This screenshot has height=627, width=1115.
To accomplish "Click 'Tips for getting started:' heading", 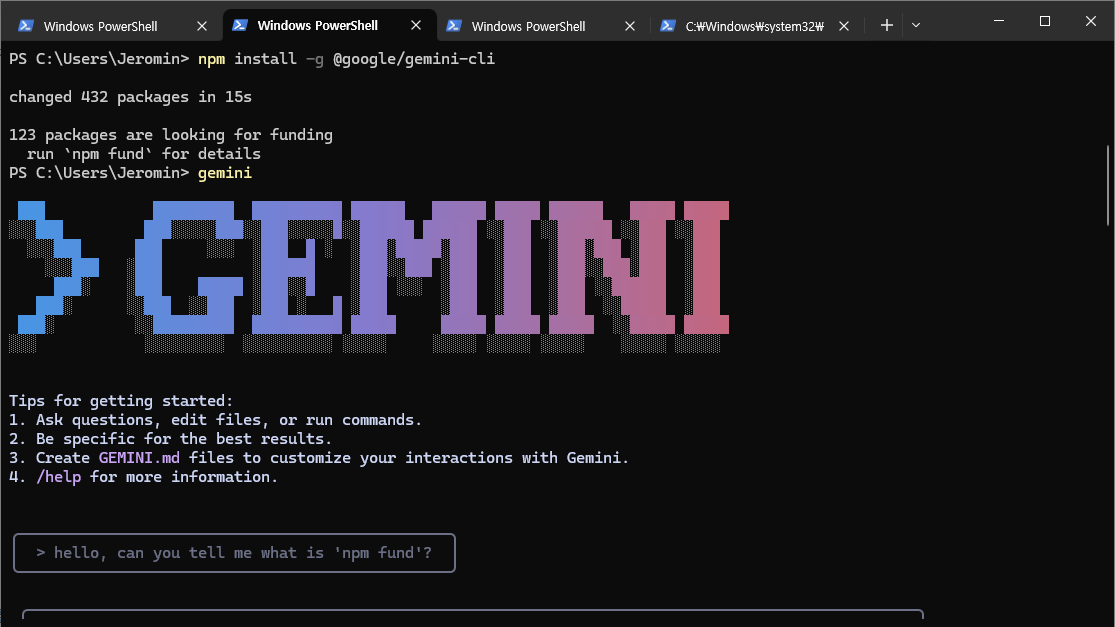I will click(x=121, y=401).
